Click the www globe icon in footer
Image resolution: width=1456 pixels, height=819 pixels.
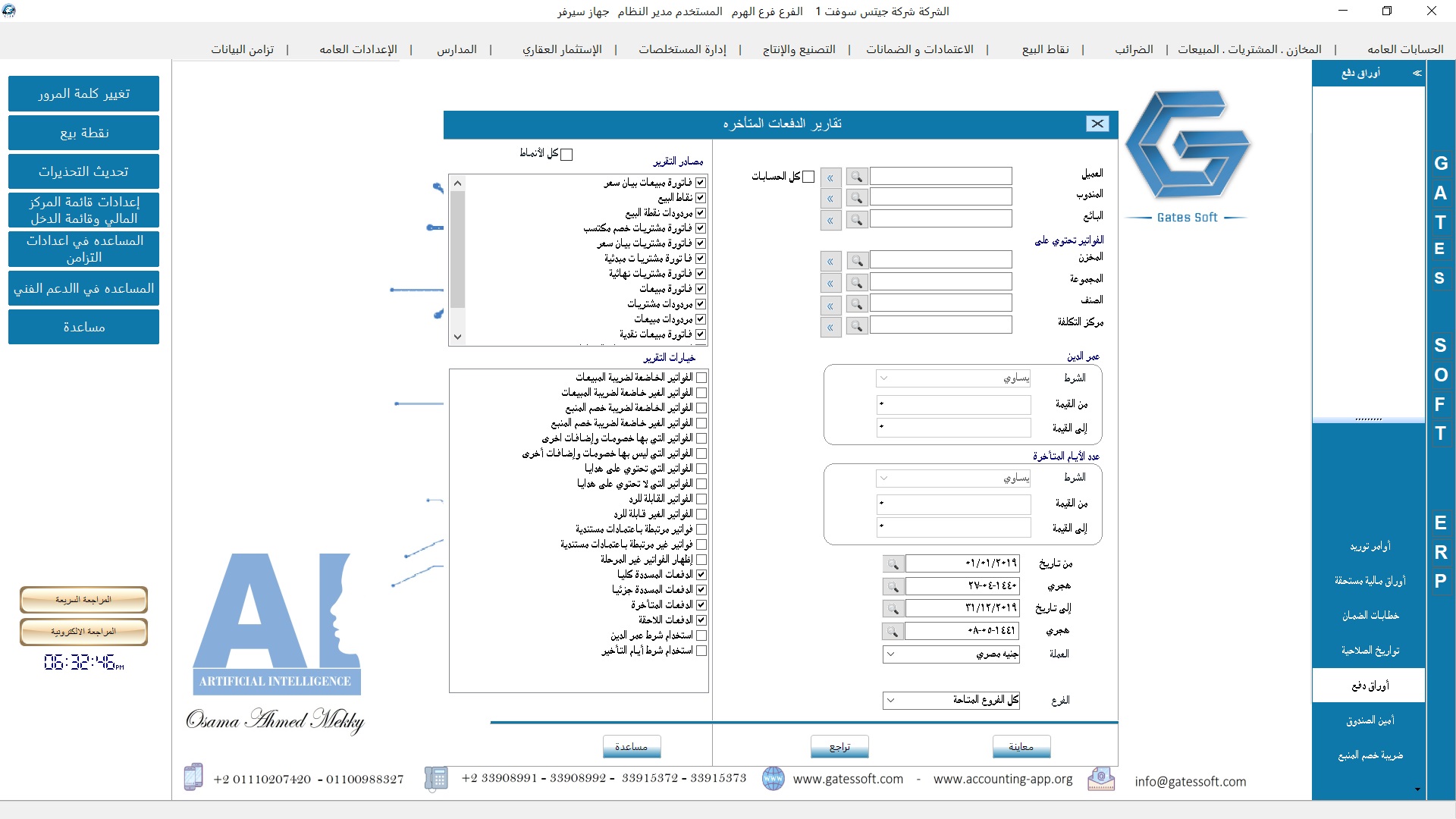point(773,778)
